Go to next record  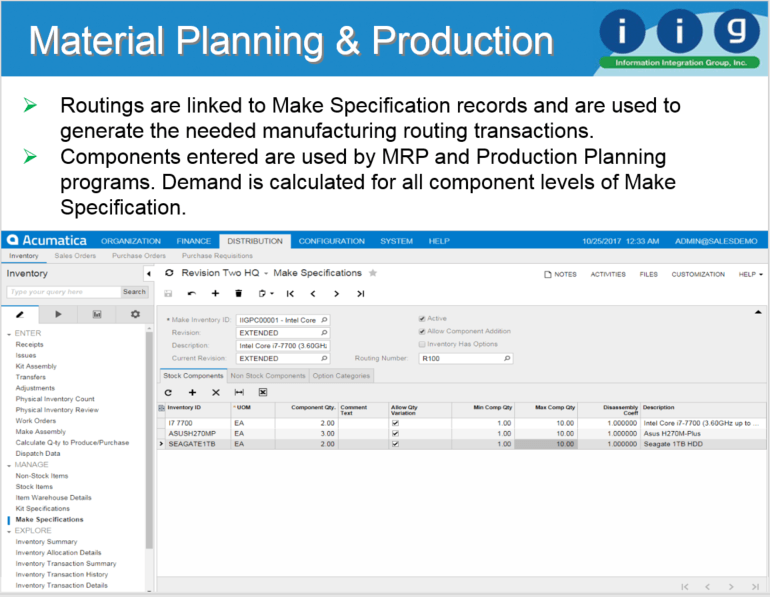[x=336, y=294]
